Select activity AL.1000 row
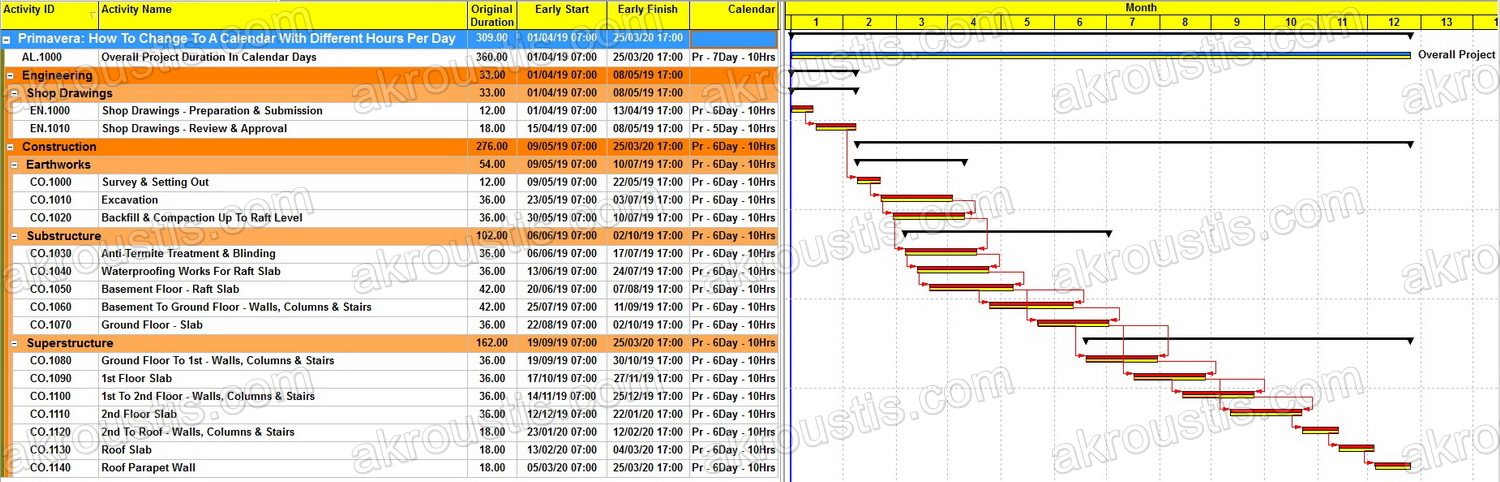Viewport: 1500px width, 482px height. pyautogui.click(x=390, y=57)
